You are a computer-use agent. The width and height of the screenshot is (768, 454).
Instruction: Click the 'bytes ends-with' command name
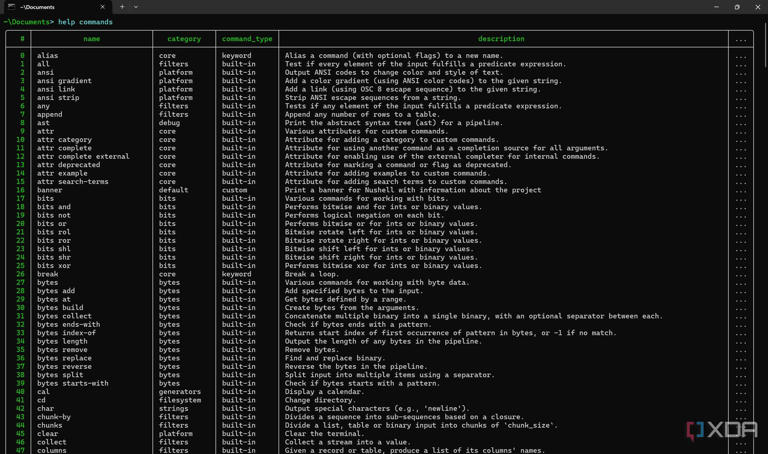pos(69,324)
